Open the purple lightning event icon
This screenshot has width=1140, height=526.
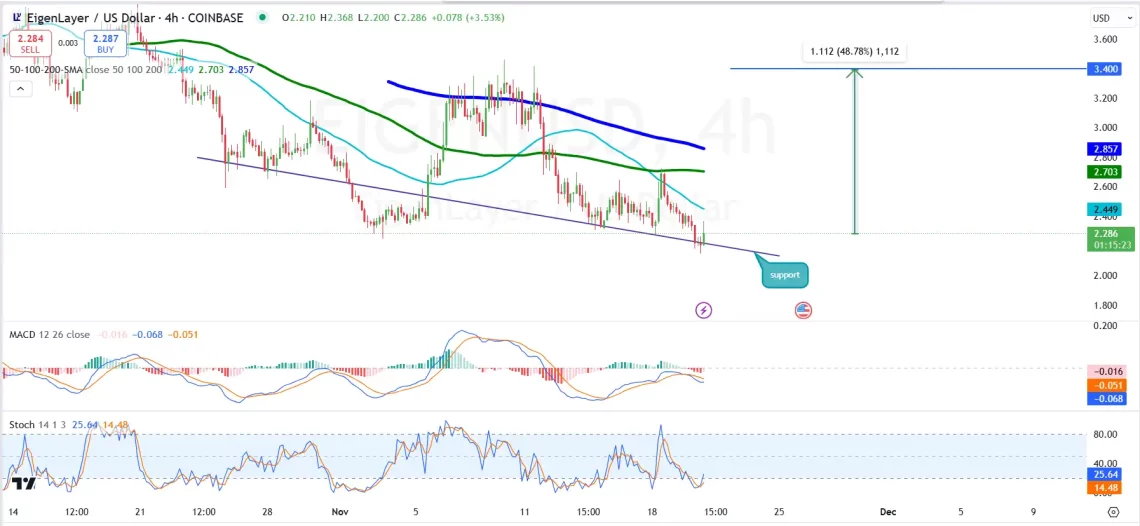click(704, 310)
